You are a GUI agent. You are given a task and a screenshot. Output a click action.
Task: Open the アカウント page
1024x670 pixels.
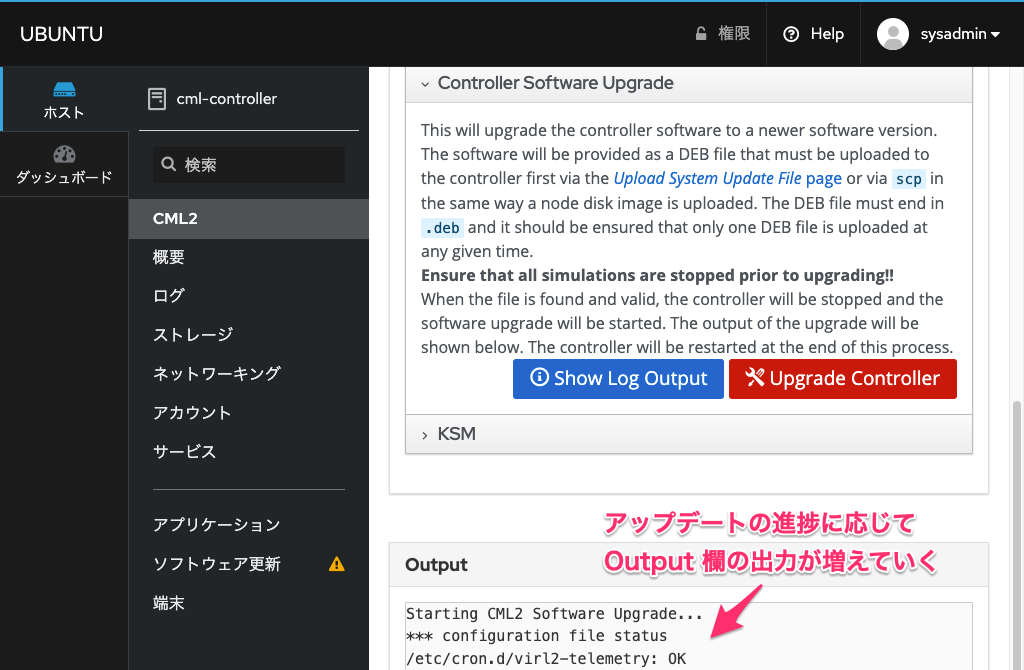tap(192, 413)
